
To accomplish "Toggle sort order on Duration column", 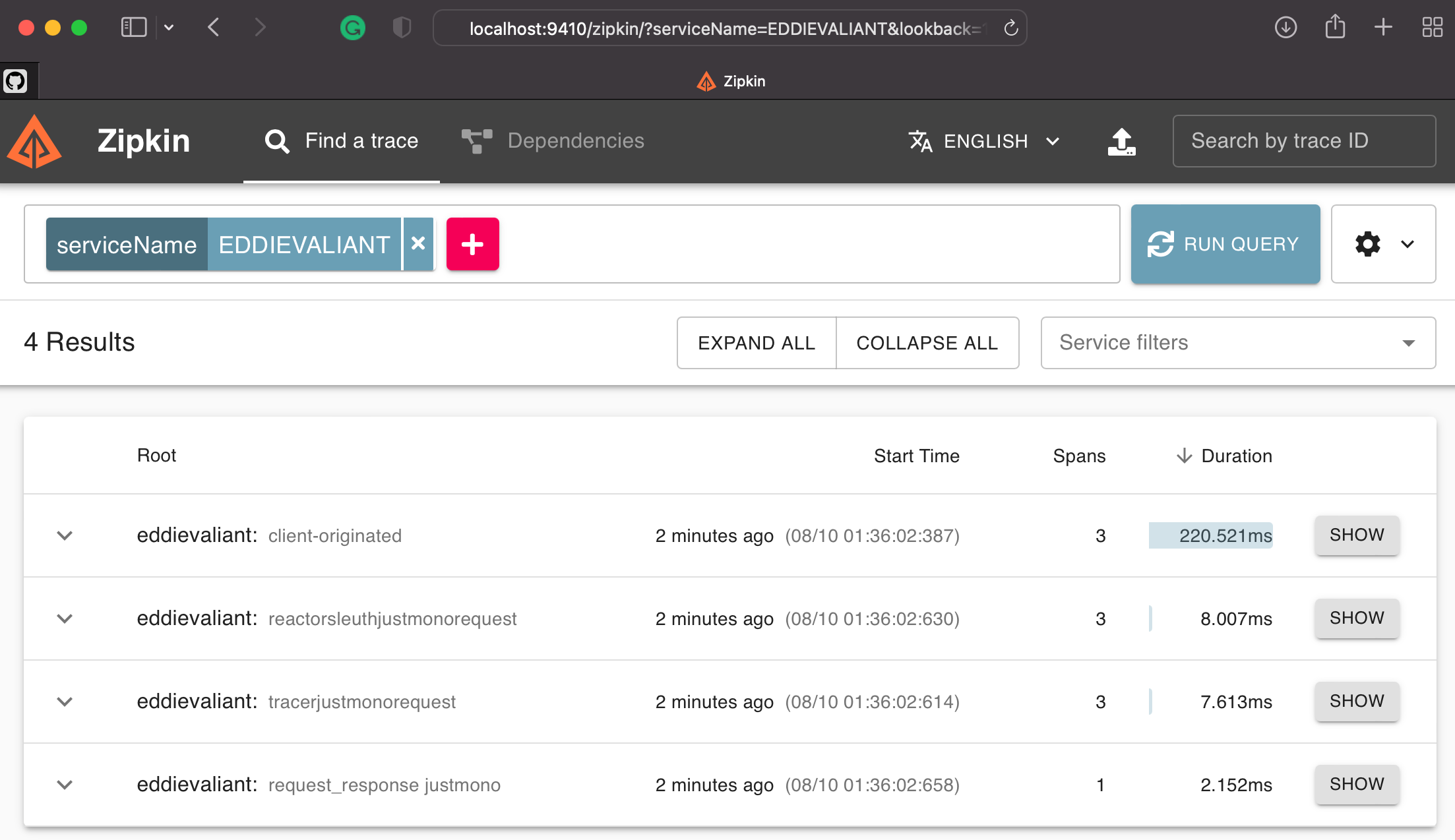I will coord(1224,456).
